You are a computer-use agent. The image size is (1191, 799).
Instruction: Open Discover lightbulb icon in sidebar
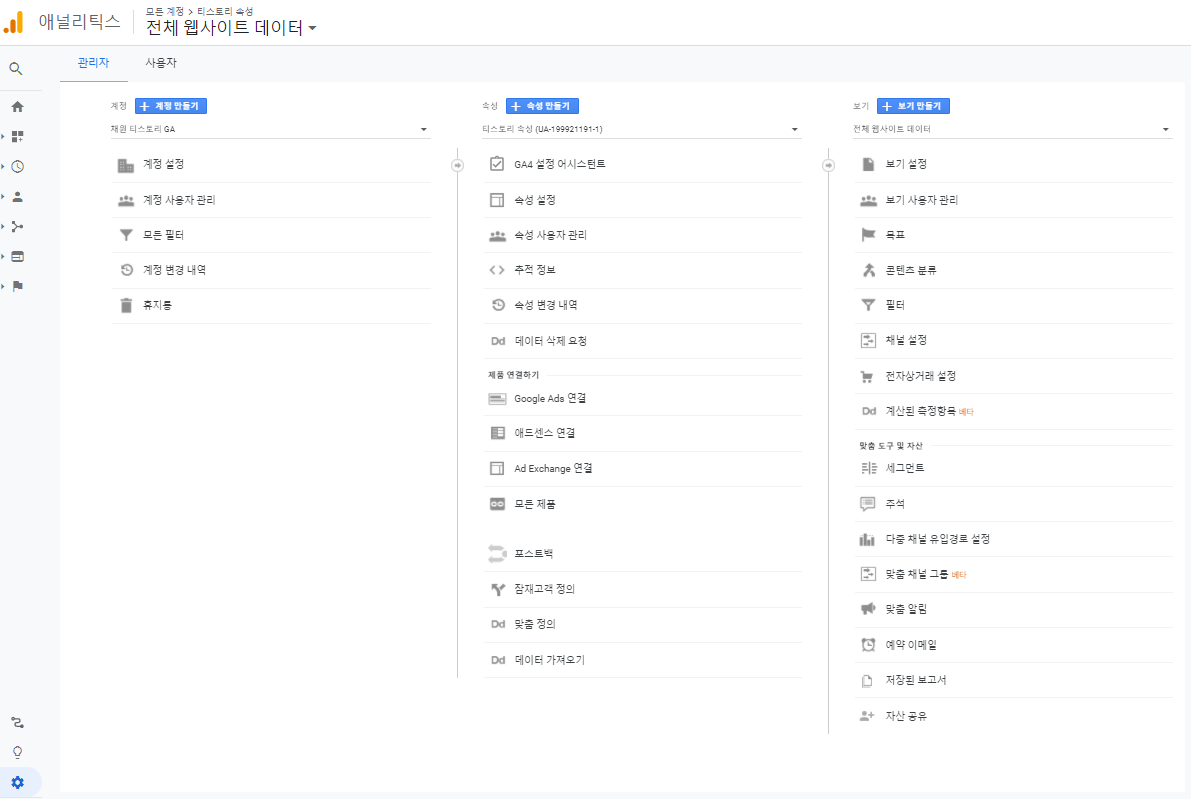pyautogui.click(x=17, y=753)
